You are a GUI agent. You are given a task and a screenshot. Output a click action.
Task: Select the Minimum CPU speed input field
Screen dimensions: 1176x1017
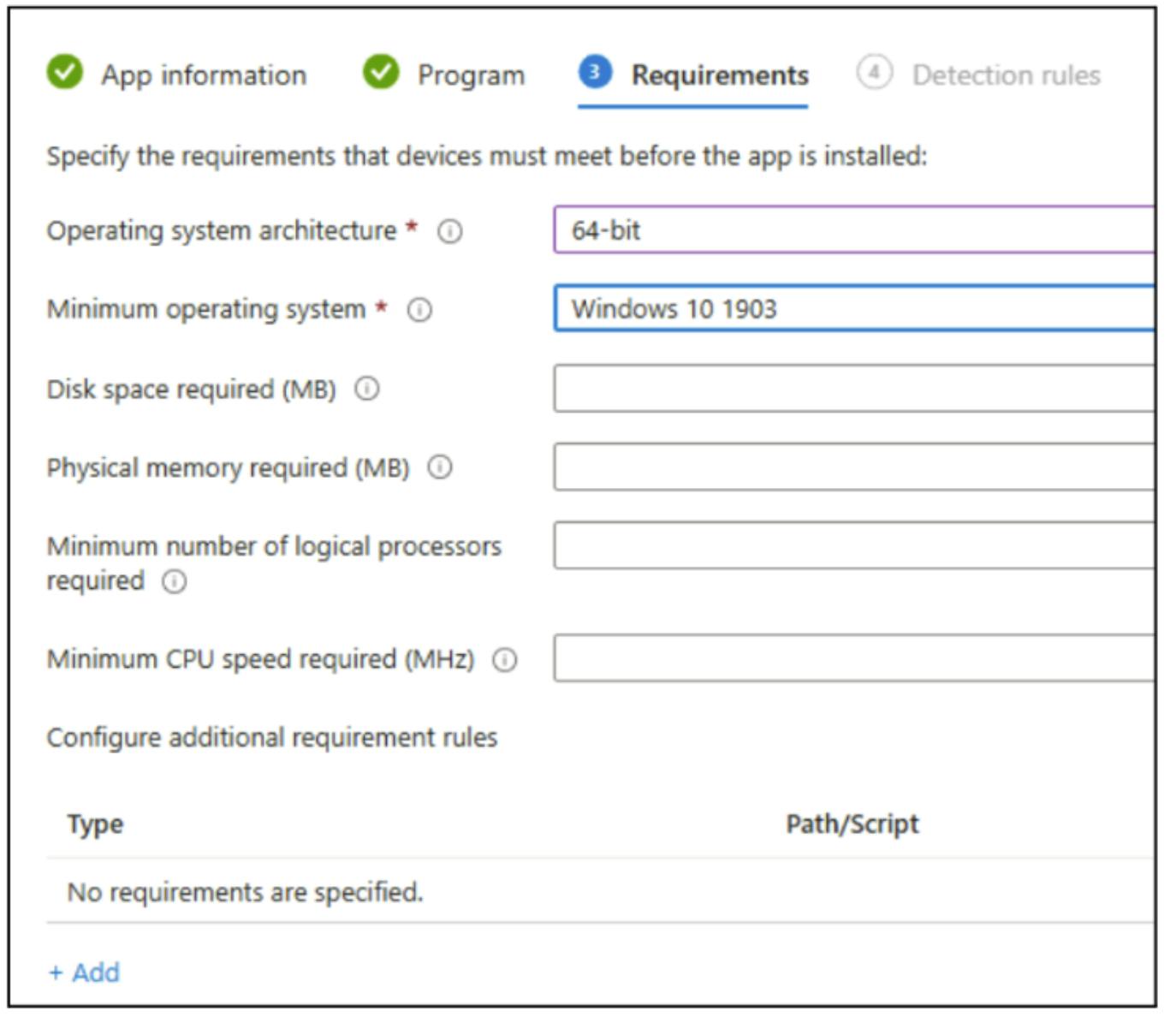[x=852, y=658]
